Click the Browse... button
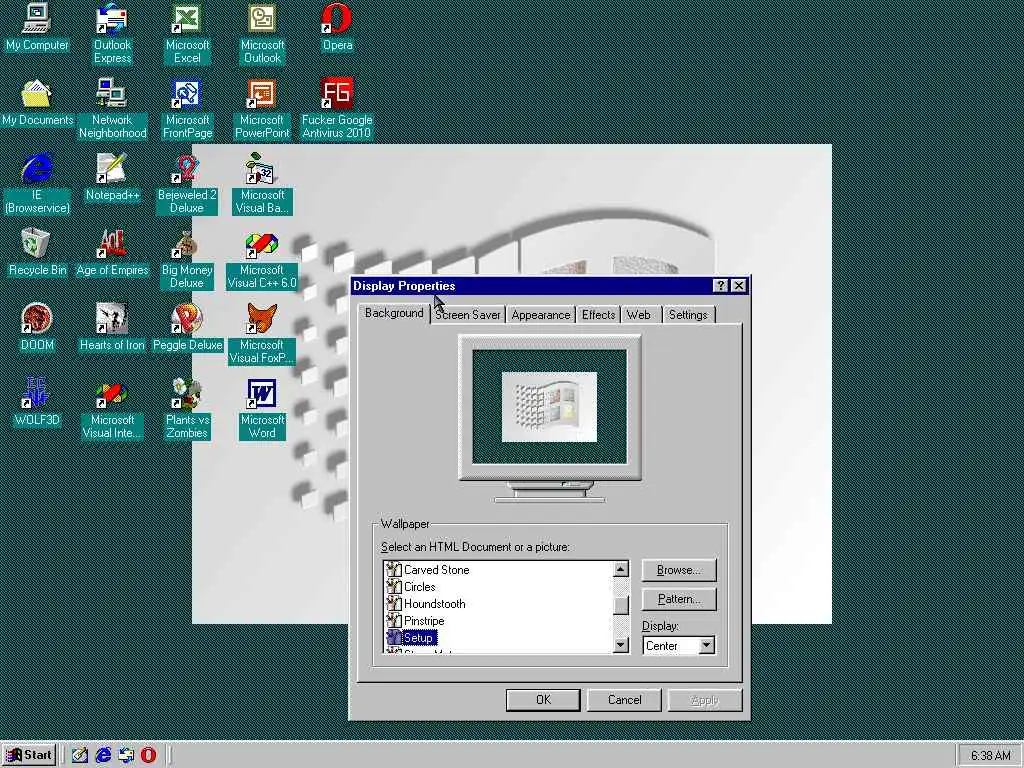Screen dimensions: 1024x768 (679, 570)
